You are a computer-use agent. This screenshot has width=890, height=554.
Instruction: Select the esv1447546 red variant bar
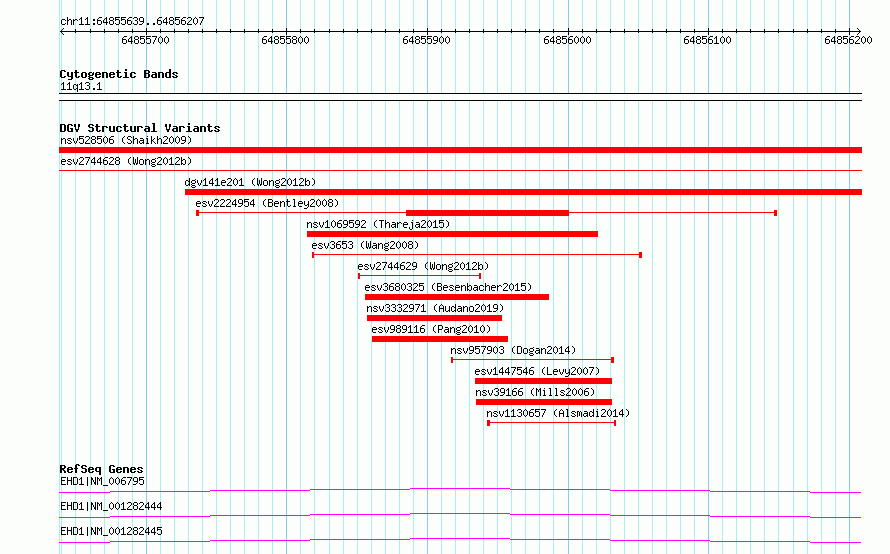point(543,381)
